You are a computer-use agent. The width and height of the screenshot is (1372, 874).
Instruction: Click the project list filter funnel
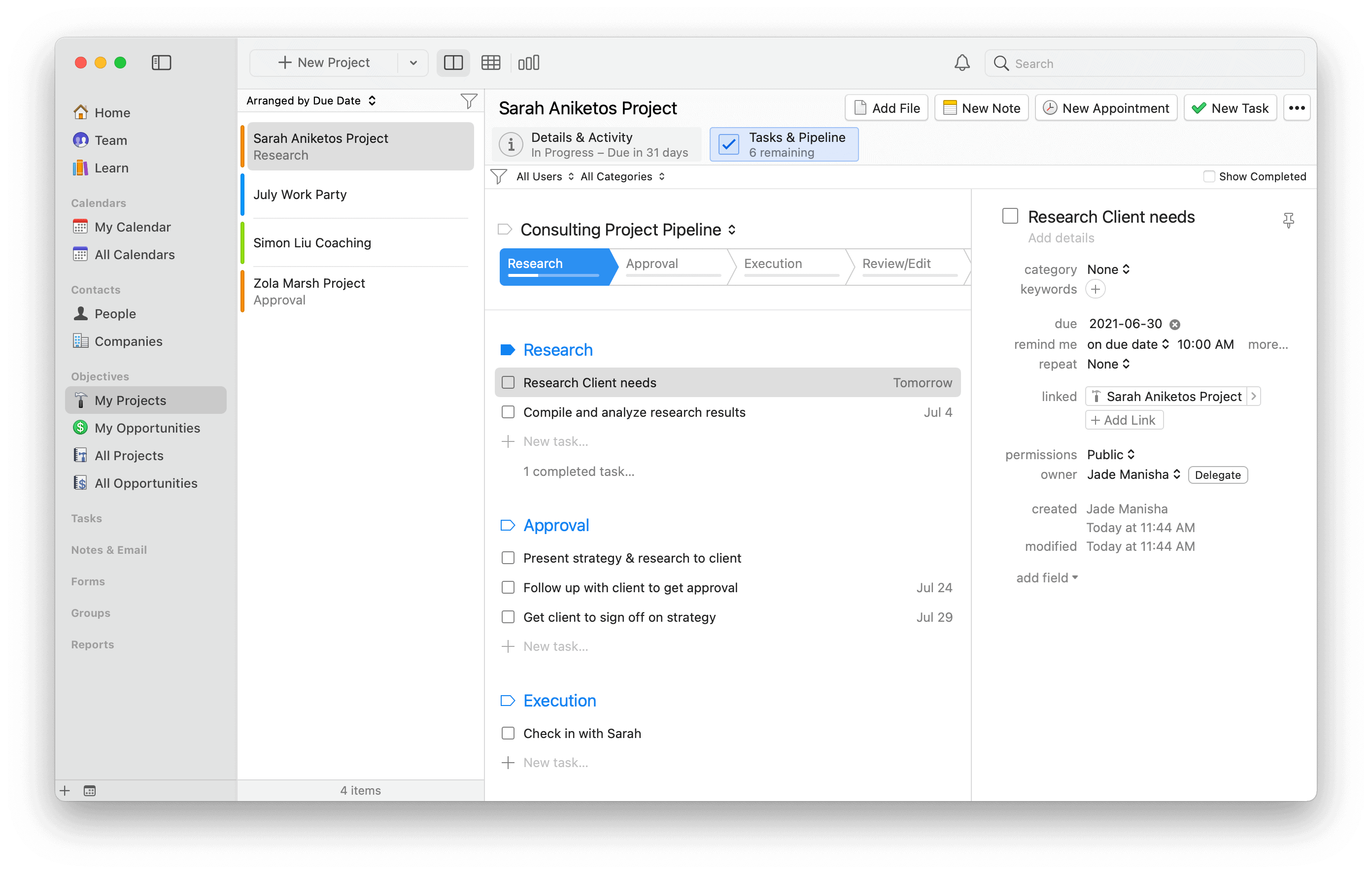coord(468,101)
